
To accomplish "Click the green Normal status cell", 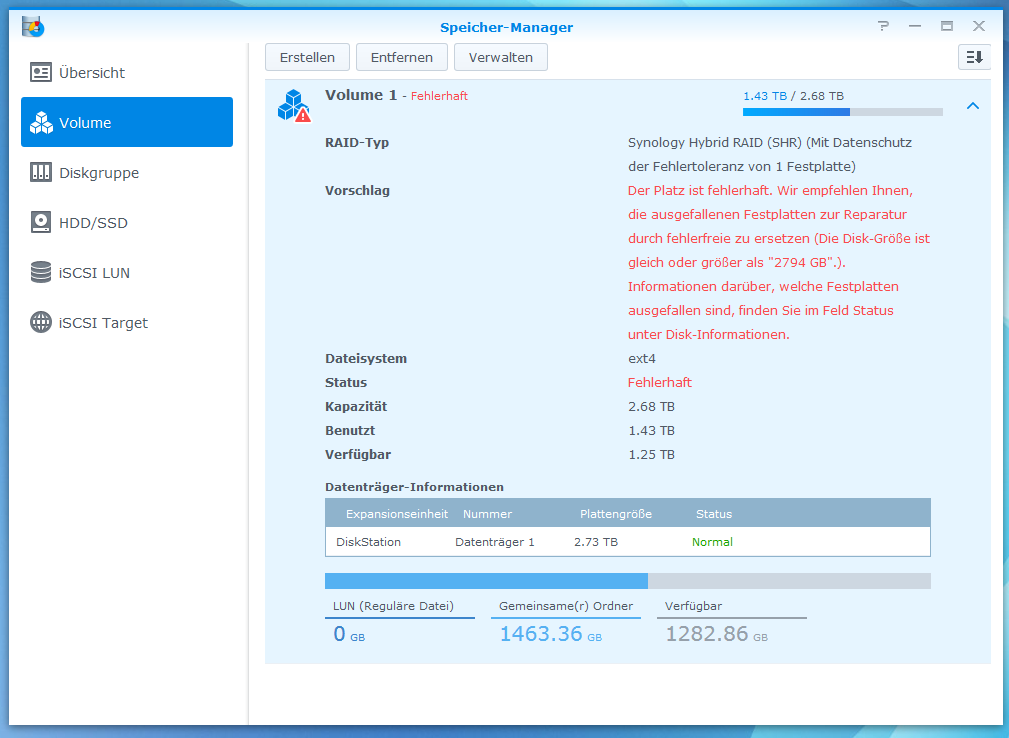I will pyautogui.click(x=712, y=542).
